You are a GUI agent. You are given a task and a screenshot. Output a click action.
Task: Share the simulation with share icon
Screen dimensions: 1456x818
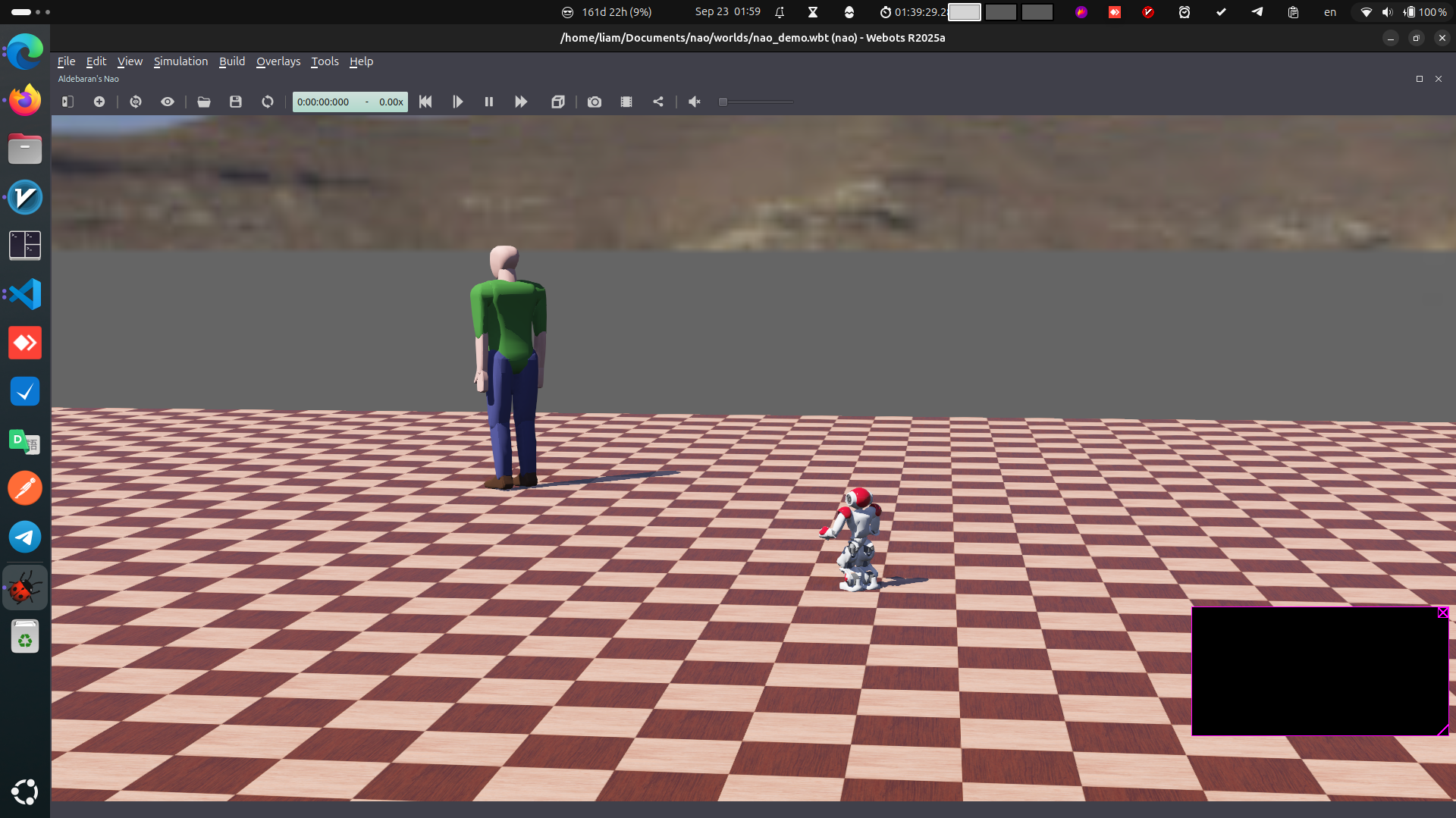tap(658, 102)
